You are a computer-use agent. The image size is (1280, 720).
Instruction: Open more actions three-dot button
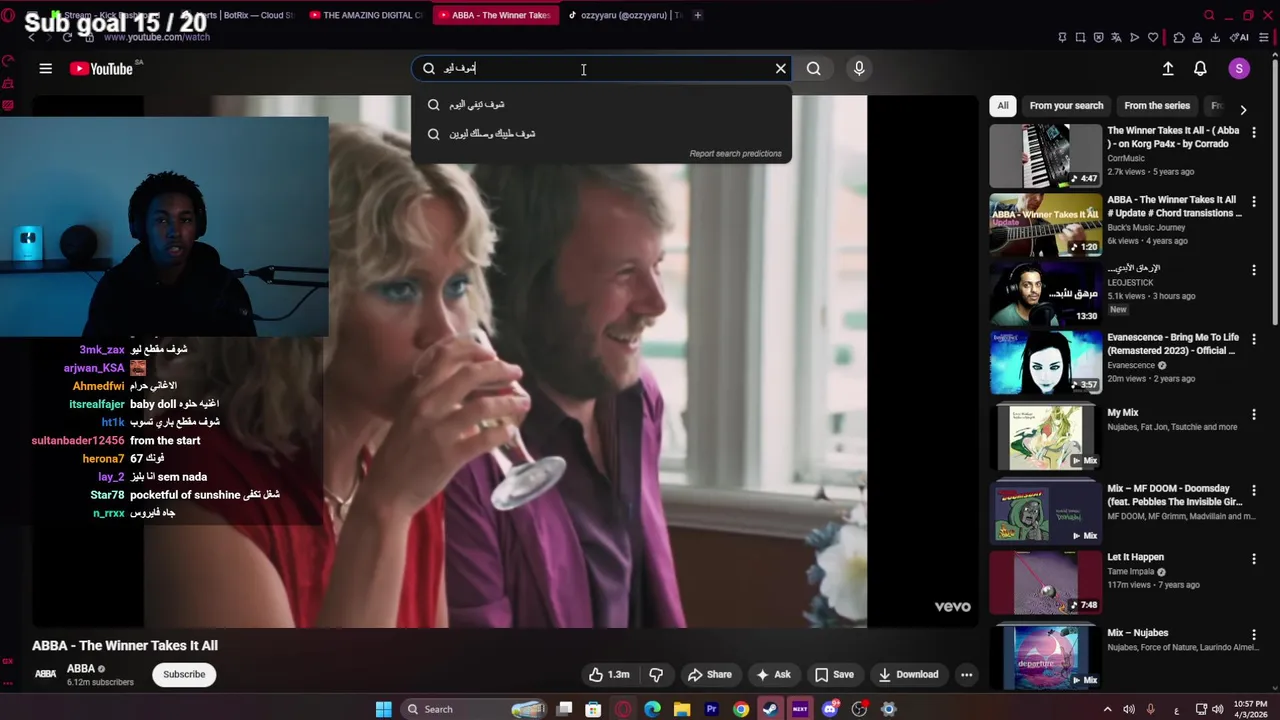click(x=966, y=675)
